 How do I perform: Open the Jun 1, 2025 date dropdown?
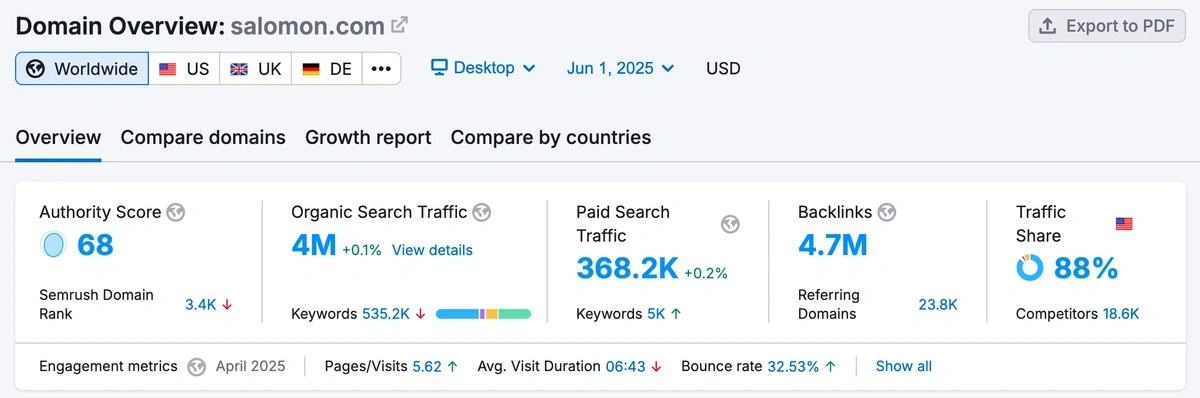click(620, 68)
